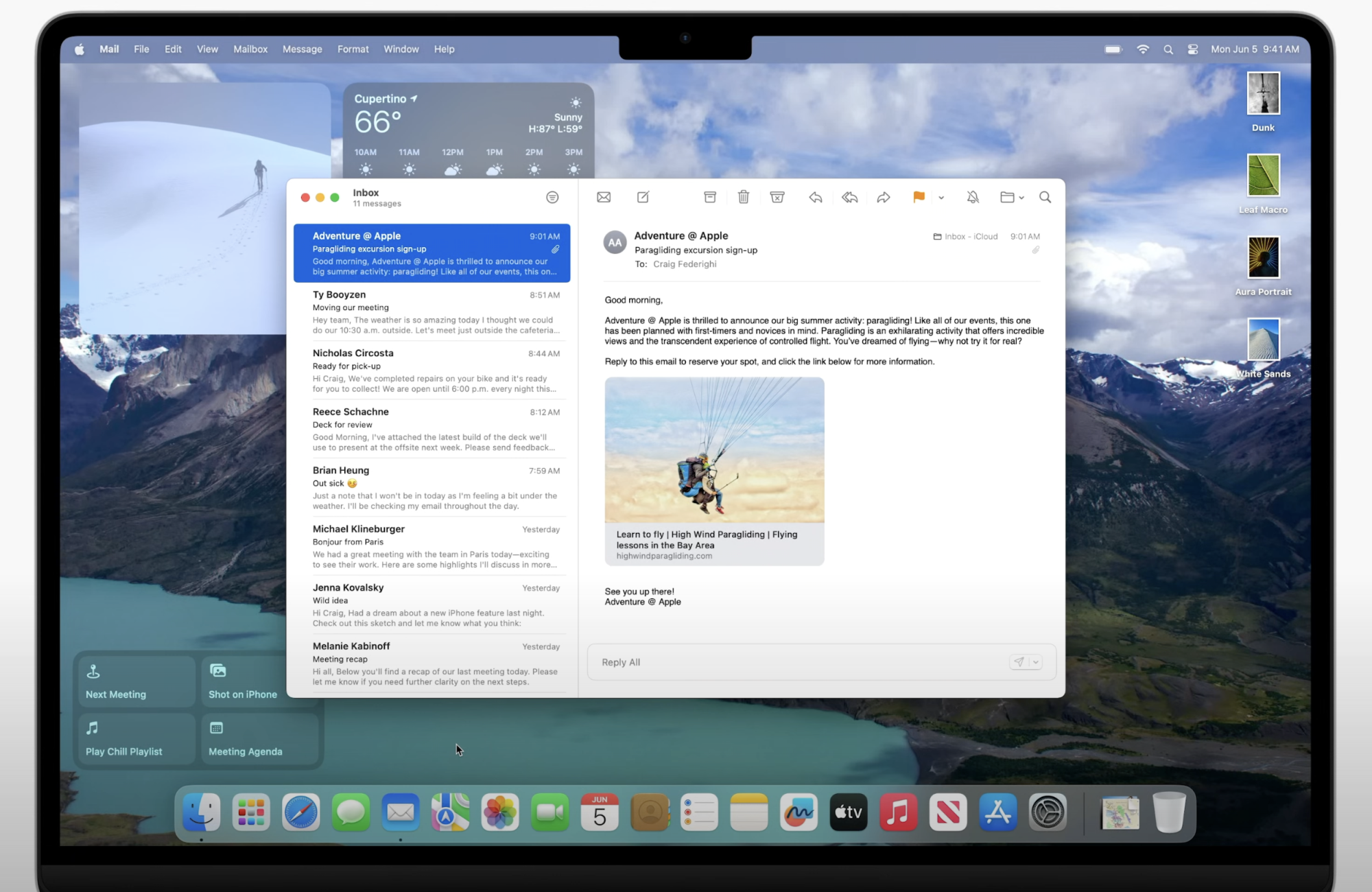This screenshot has width=1372, height=892.
Task: Forward the message with arrow icon
Action: pos(883,198)
